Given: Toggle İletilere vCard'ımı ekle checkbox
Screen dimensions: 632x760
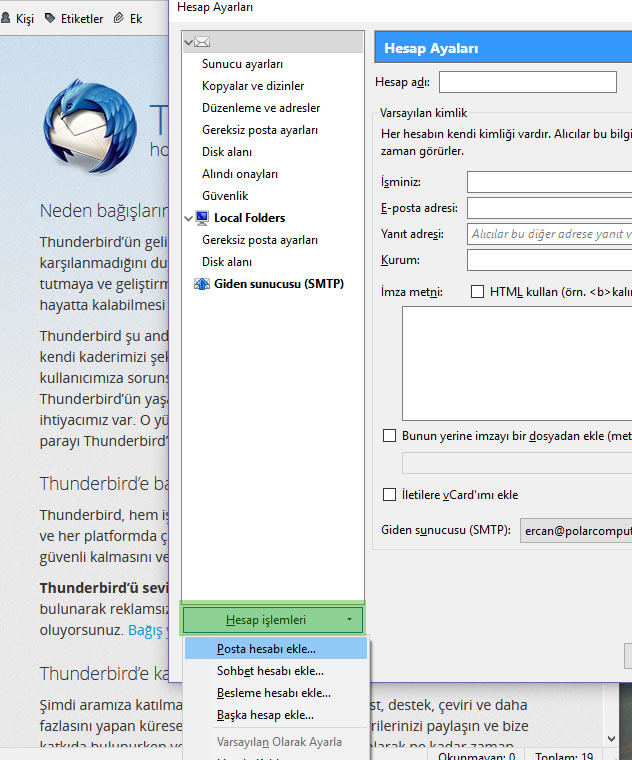Looking at the screenshot, I should [389, 495].
